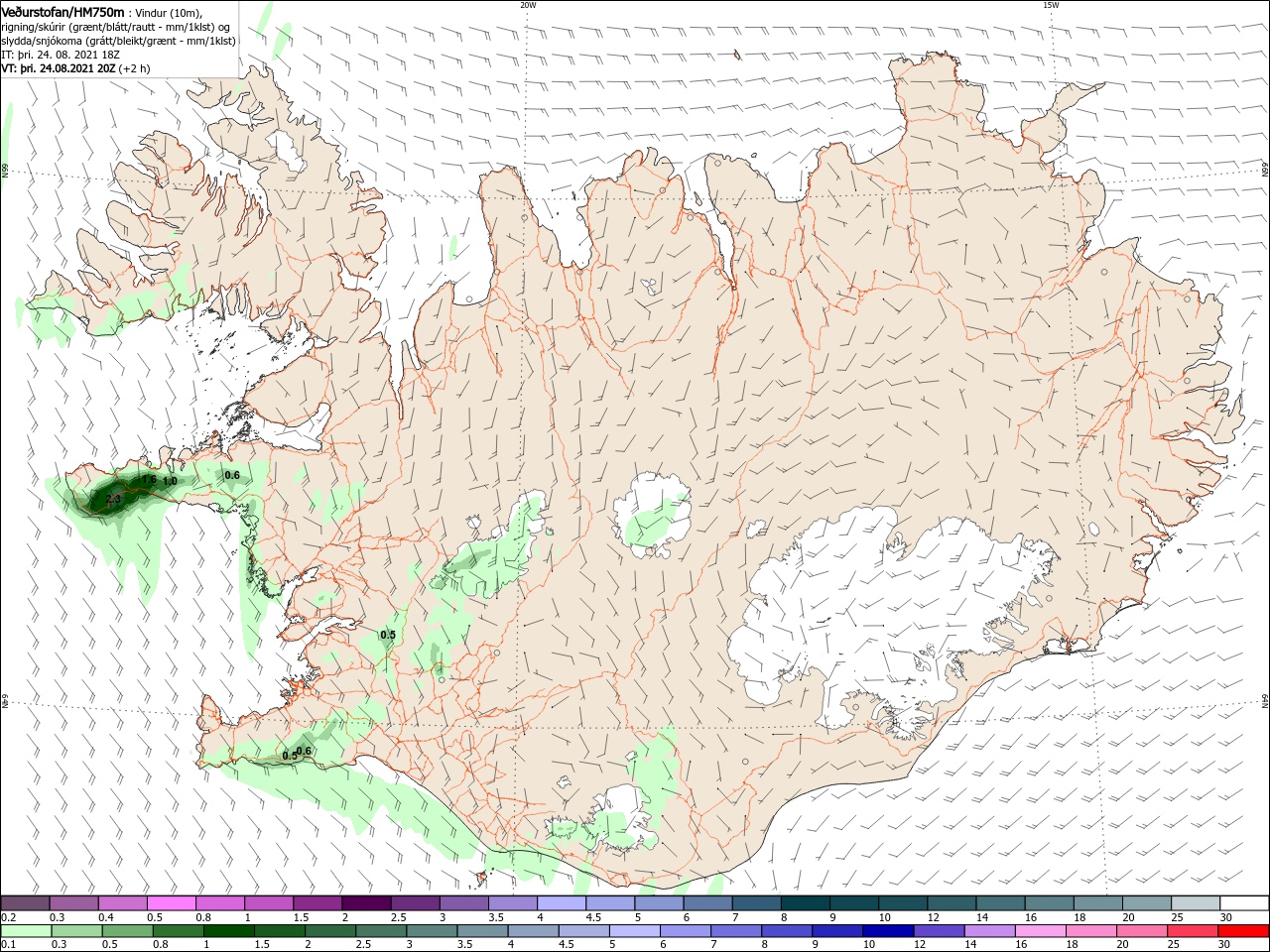This screenshot has height=952, width=1270.
Task: Select the gray-teal 18 swatch in the snow legend row
Action: [x=1097, y=903]
